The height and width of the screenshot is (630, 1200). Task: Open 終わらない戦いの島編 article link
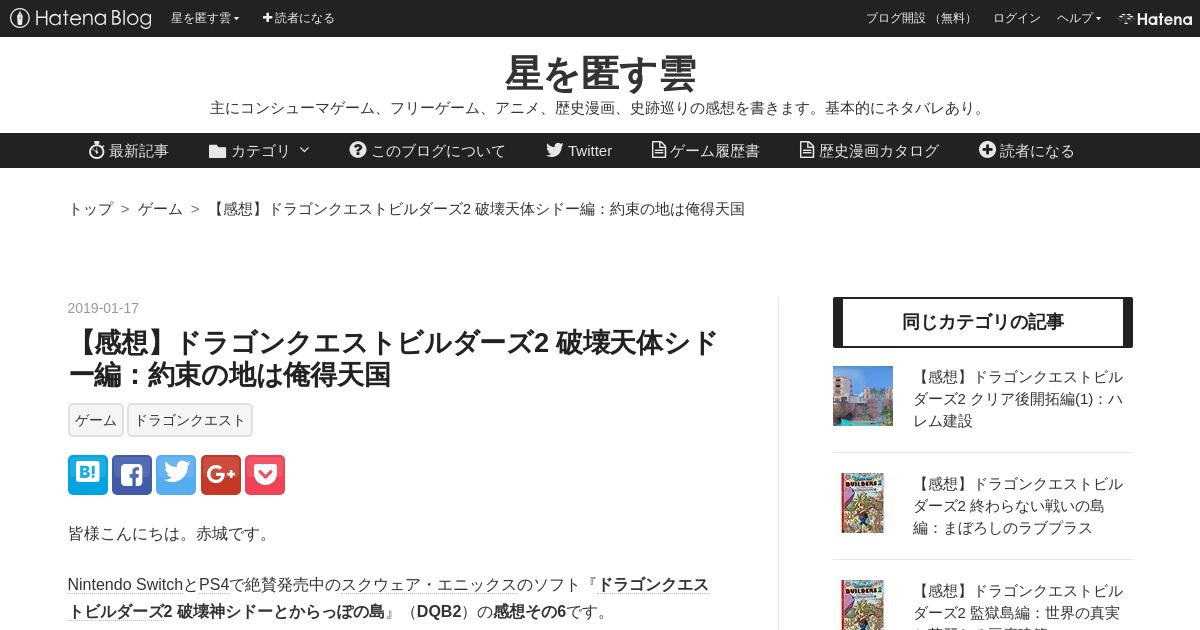coord(1018,506)
